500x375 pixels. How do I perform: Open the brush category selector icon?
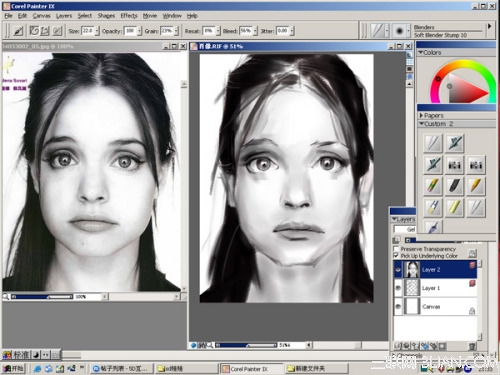[x=378, y=31]
